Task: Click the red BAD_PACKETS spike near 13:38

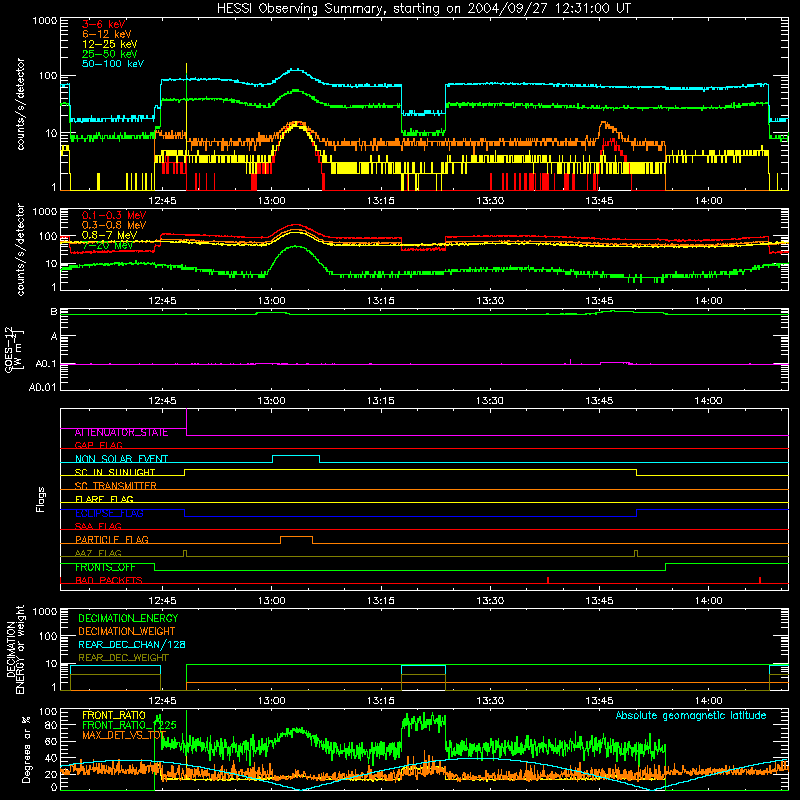Action: 547,580
